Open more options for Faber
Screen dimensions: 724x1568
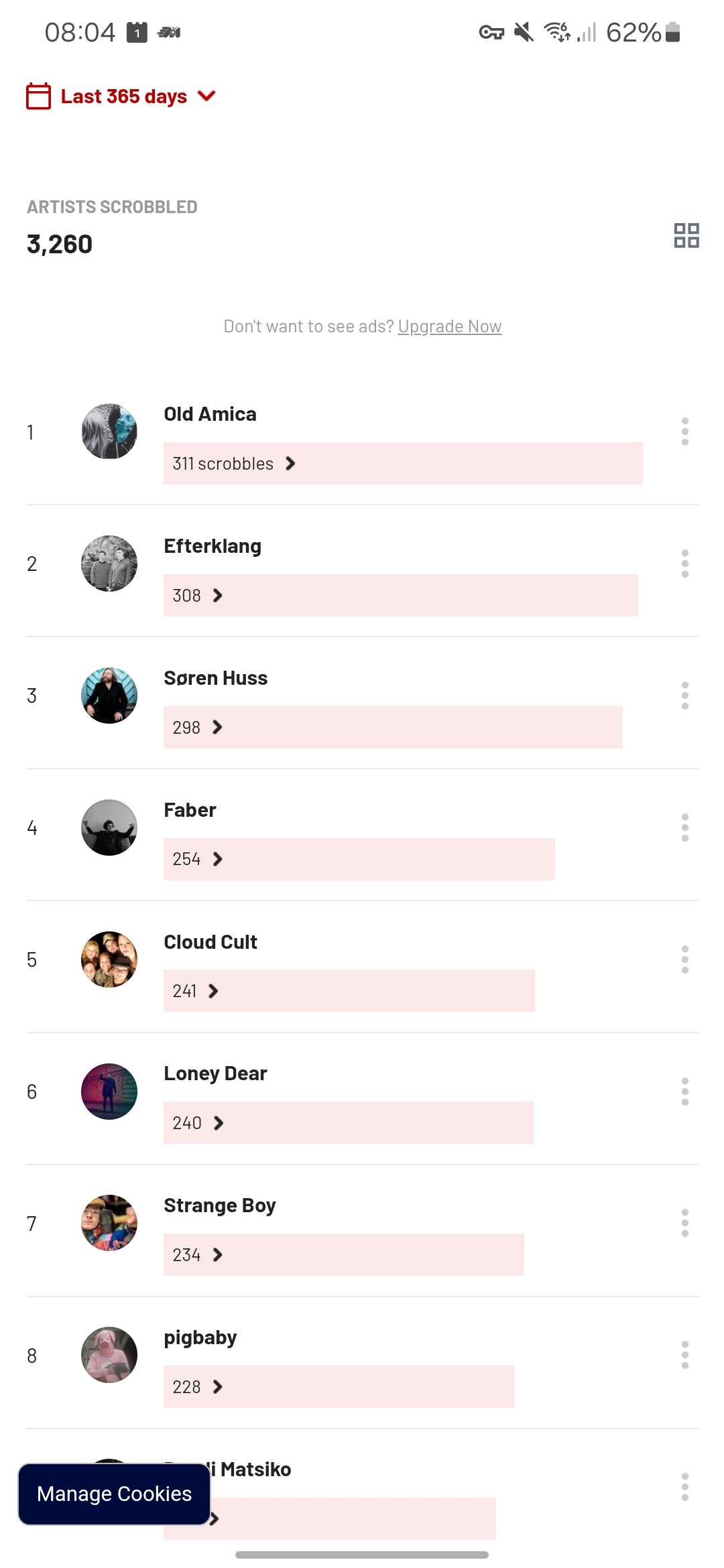(684, 828)
